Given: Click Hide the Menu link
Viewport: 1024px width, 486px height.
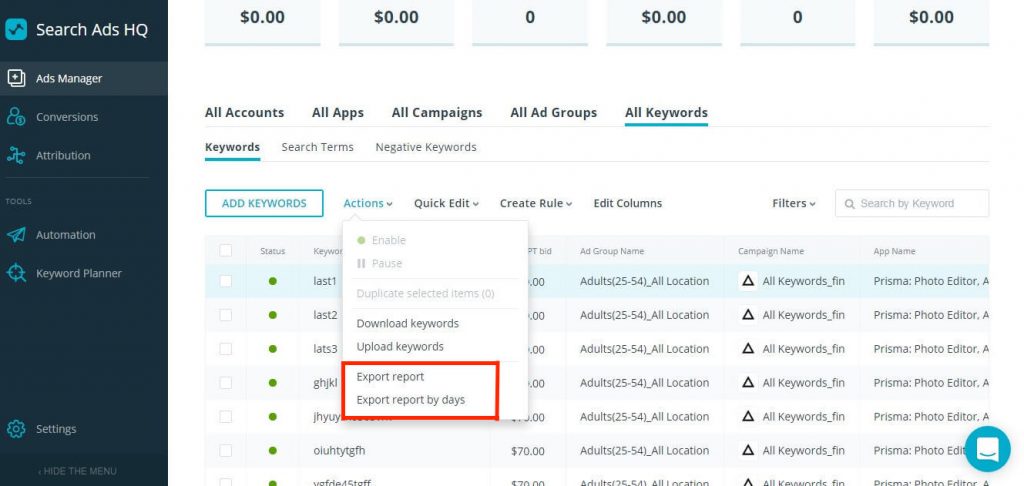Looking at the screenshot, I should tap(77, 471).
